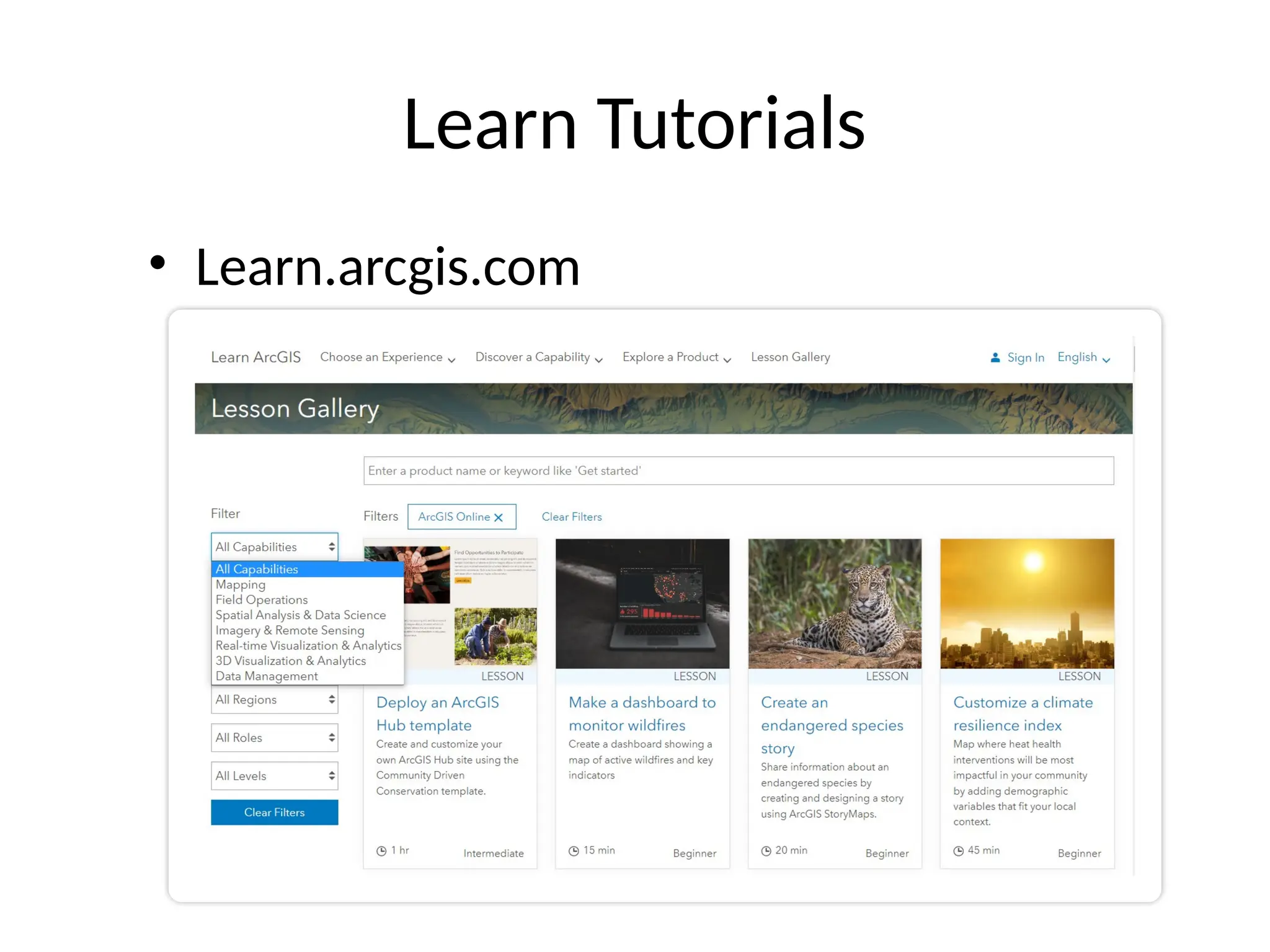Click the Learn ArcGIS home link

point(255,357)
